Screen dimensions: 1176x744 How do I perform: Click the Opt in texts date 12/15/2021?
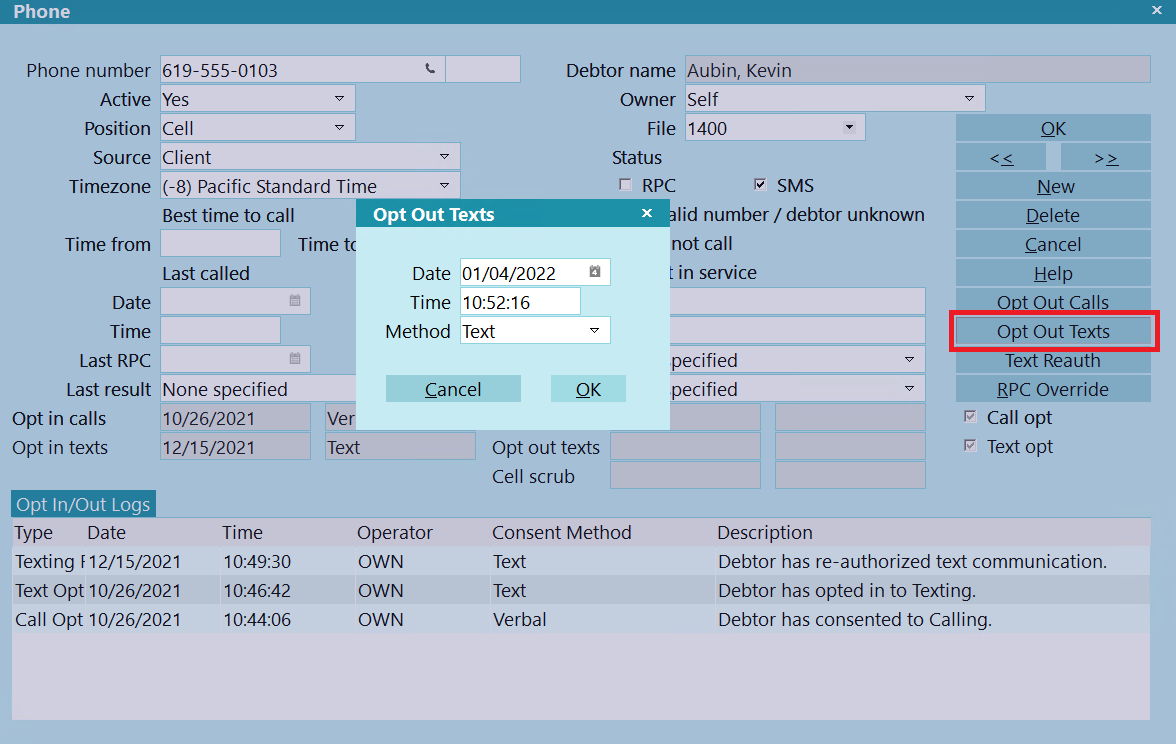tap(236, 447)
